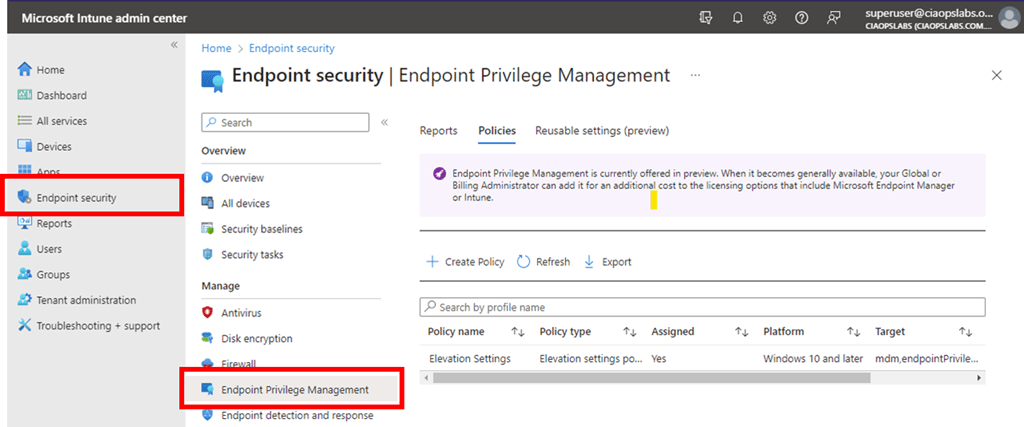Collapse the left navigation sidebar
The image size is (1024, 427).
[173, 45]
